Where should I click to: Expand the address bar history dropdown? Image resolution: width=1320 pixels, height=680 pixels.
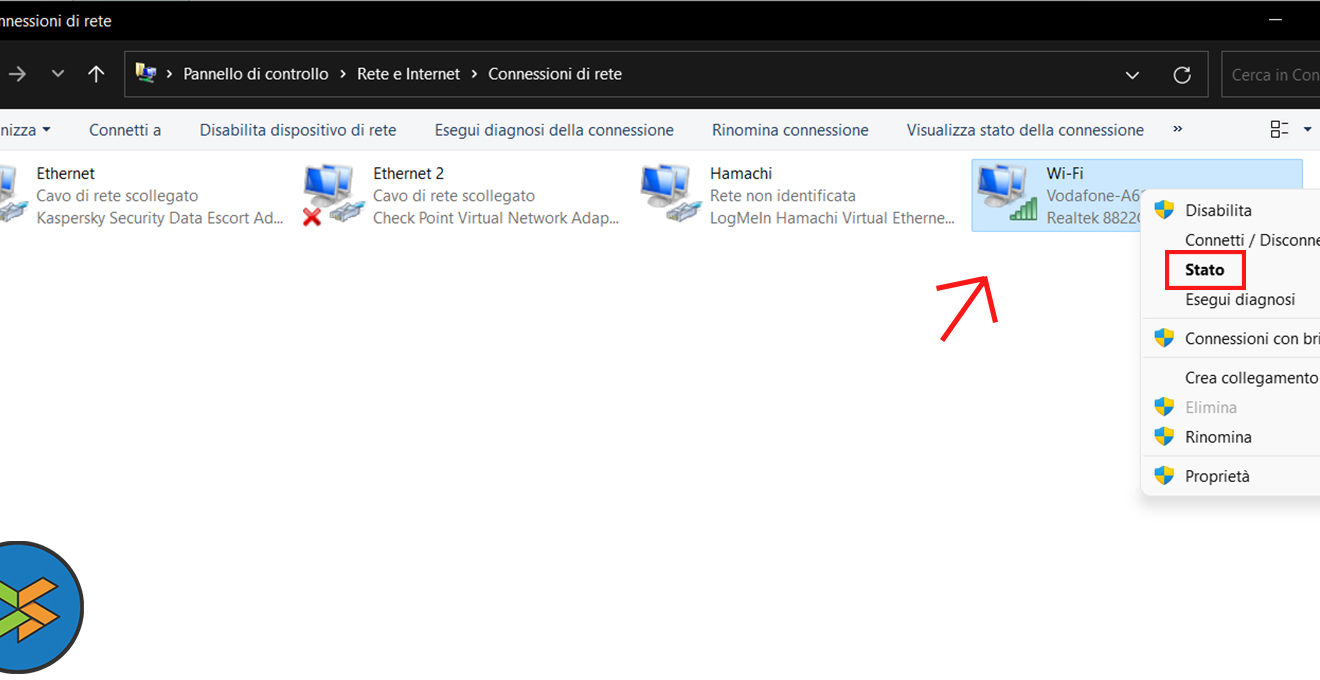(1132, 75)
